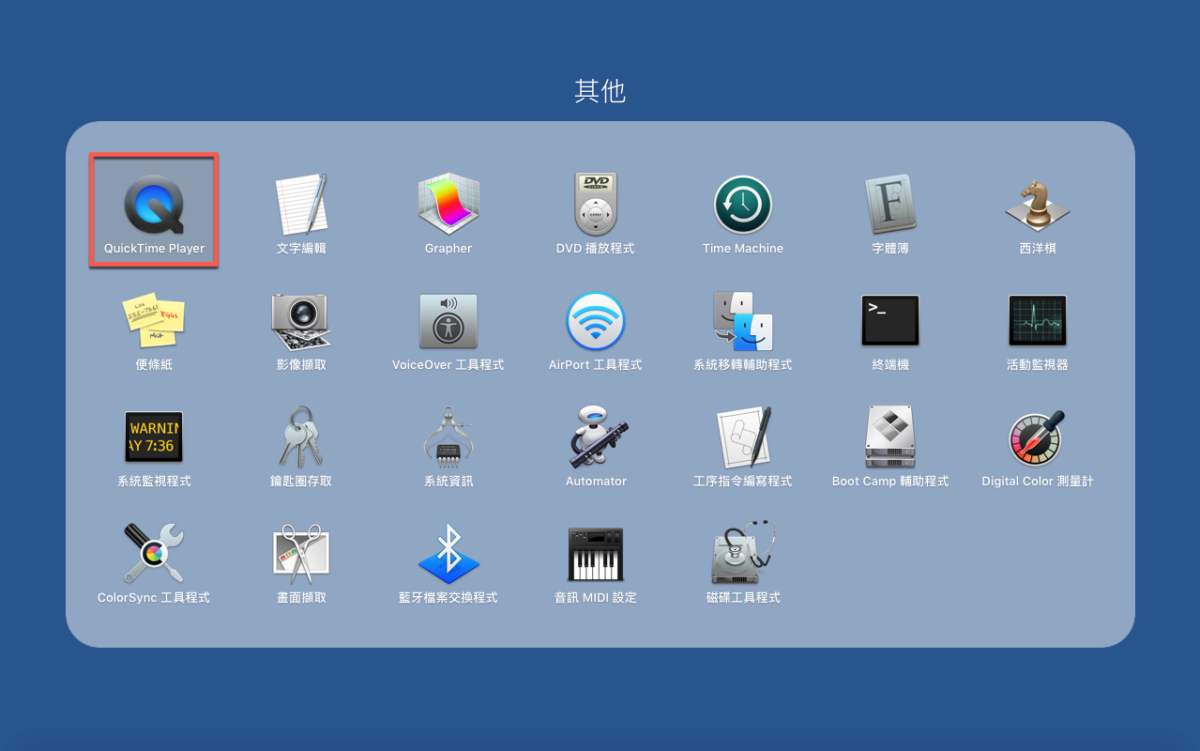Open Time Machine
1200x751 pixels.
pos(743,205)
